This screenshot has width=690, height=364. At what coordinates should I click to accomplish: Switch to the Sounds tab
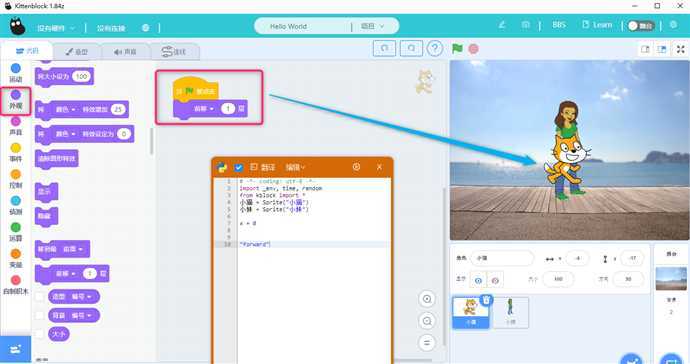(125, 52)
